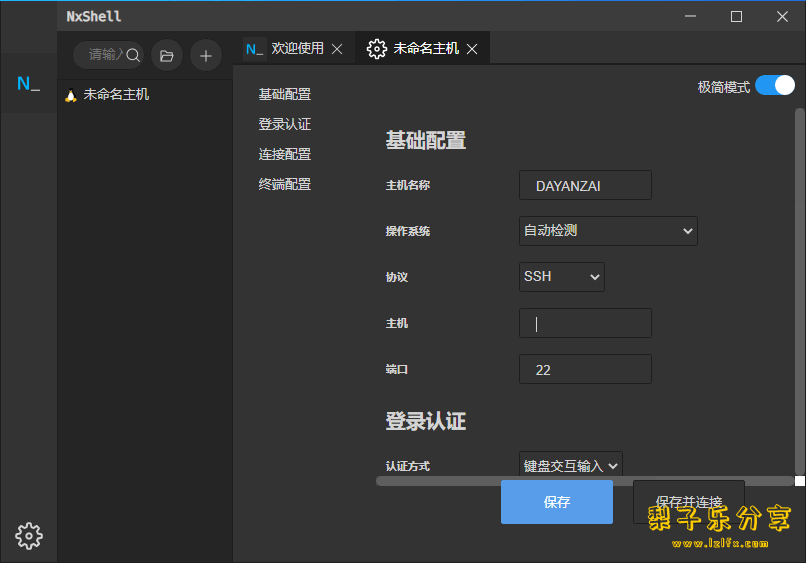Add a new host with the plus button

pyautogui.click(x=206, y=56)
